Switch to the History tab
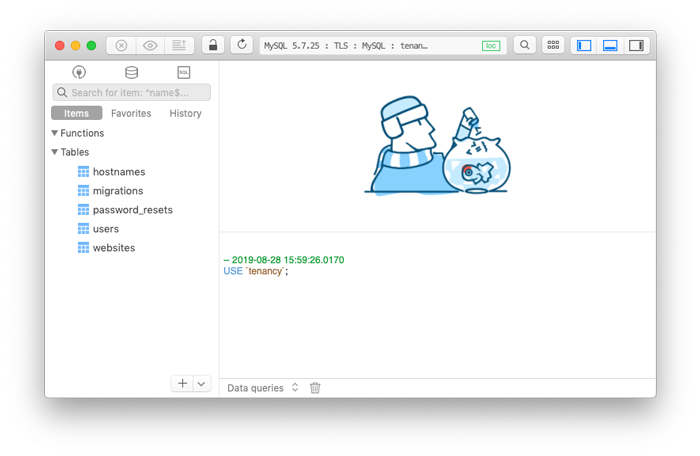Screen dimensions: 700x456 pos(185,113)
